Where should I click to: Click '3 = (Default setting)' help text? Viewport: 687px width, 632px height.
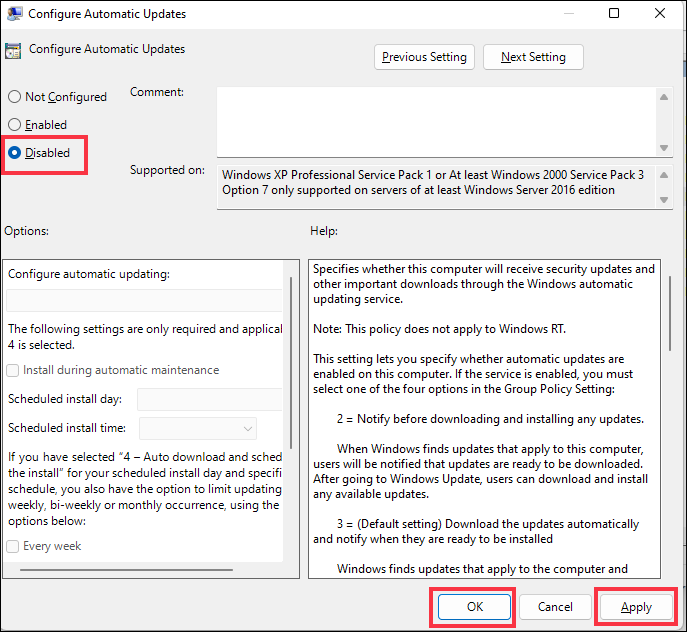pos(389,524)
